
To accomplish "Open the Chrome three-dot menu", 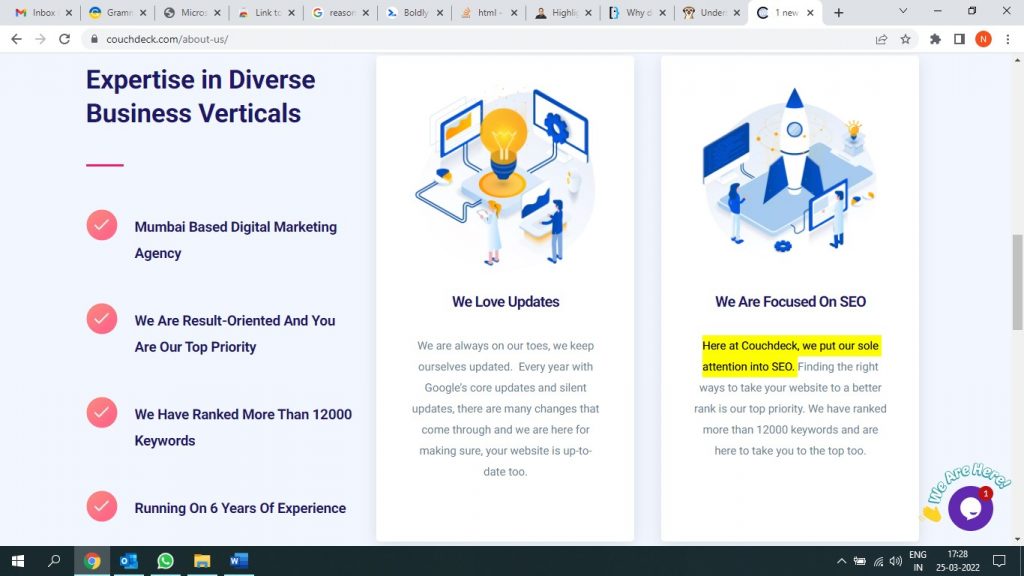I will point(1008,39).
